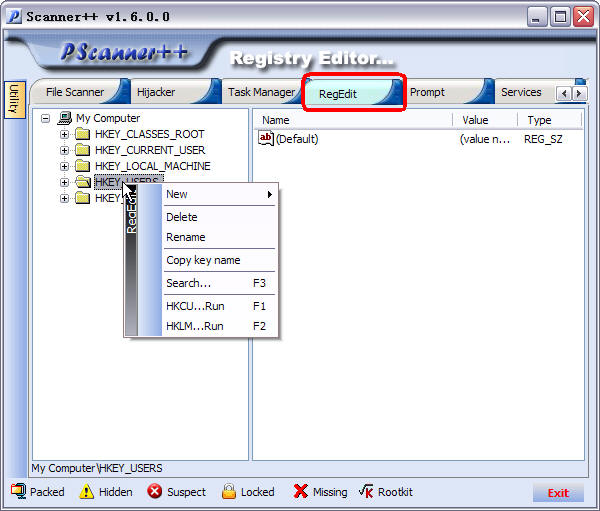600x511 pixels.
Task: Click the Rootkit legend label
Action: [x=395, y=492]
